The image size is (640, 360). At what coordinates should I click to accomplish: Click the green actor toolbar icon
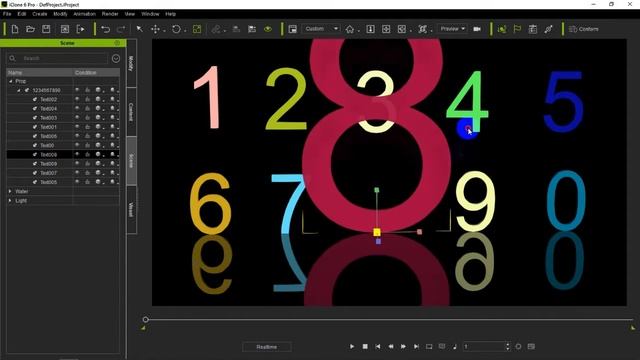pyautogui.click(x=502, y=29)
